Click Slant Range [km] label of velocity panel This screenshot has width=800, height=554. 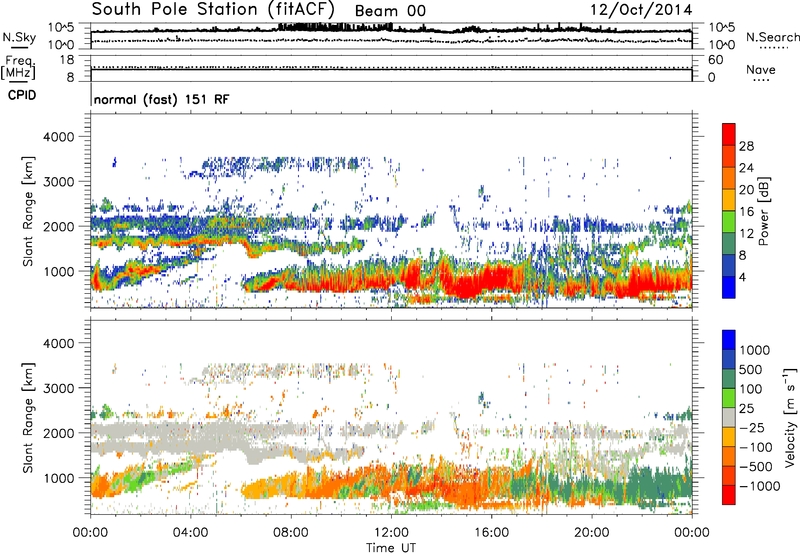pyautogui.click(x=28, y=417)
